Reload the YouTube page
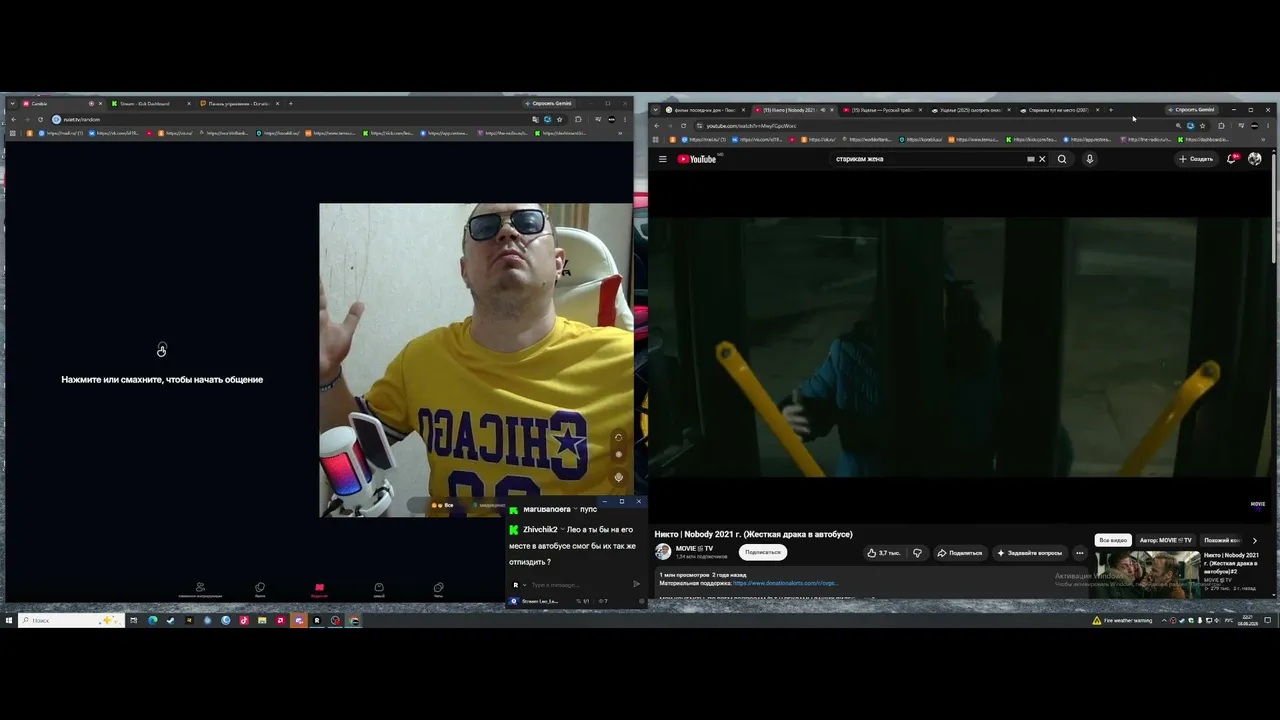This screenshot has height=720, width=1280. click(683, 126)
